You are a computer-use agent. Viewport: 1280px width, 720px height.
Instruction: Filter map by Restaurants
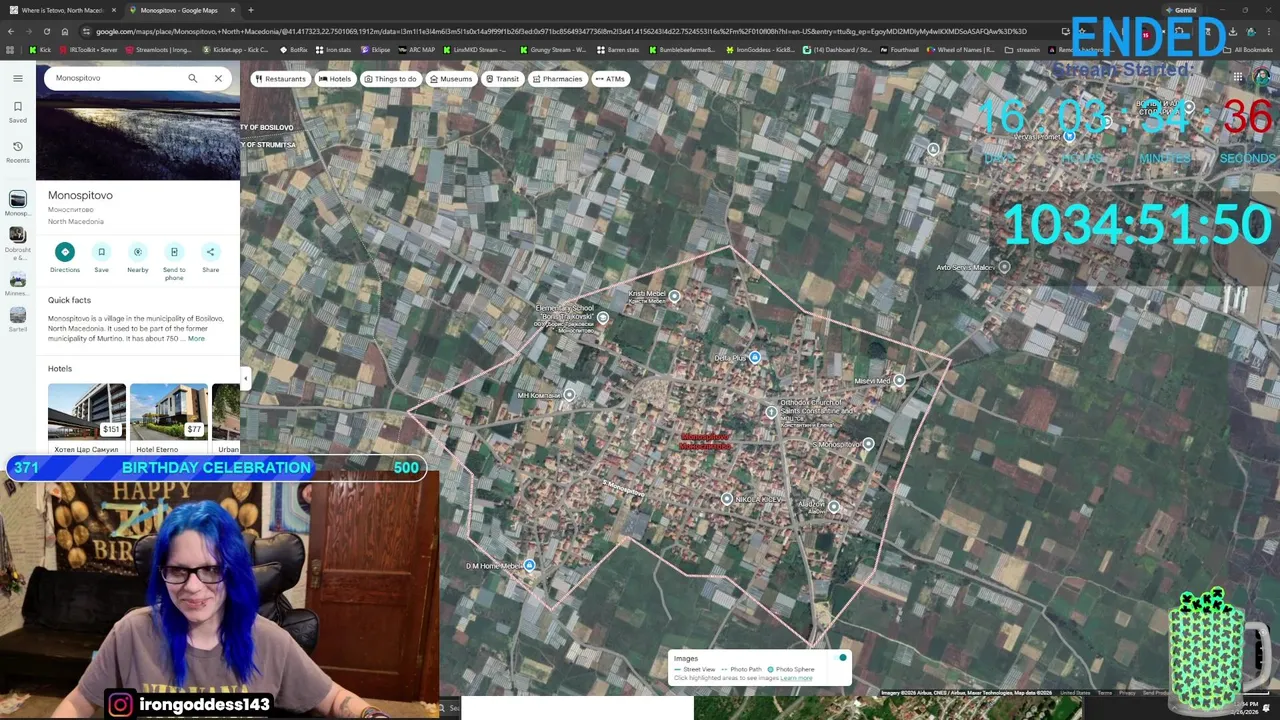coord(279,79)
